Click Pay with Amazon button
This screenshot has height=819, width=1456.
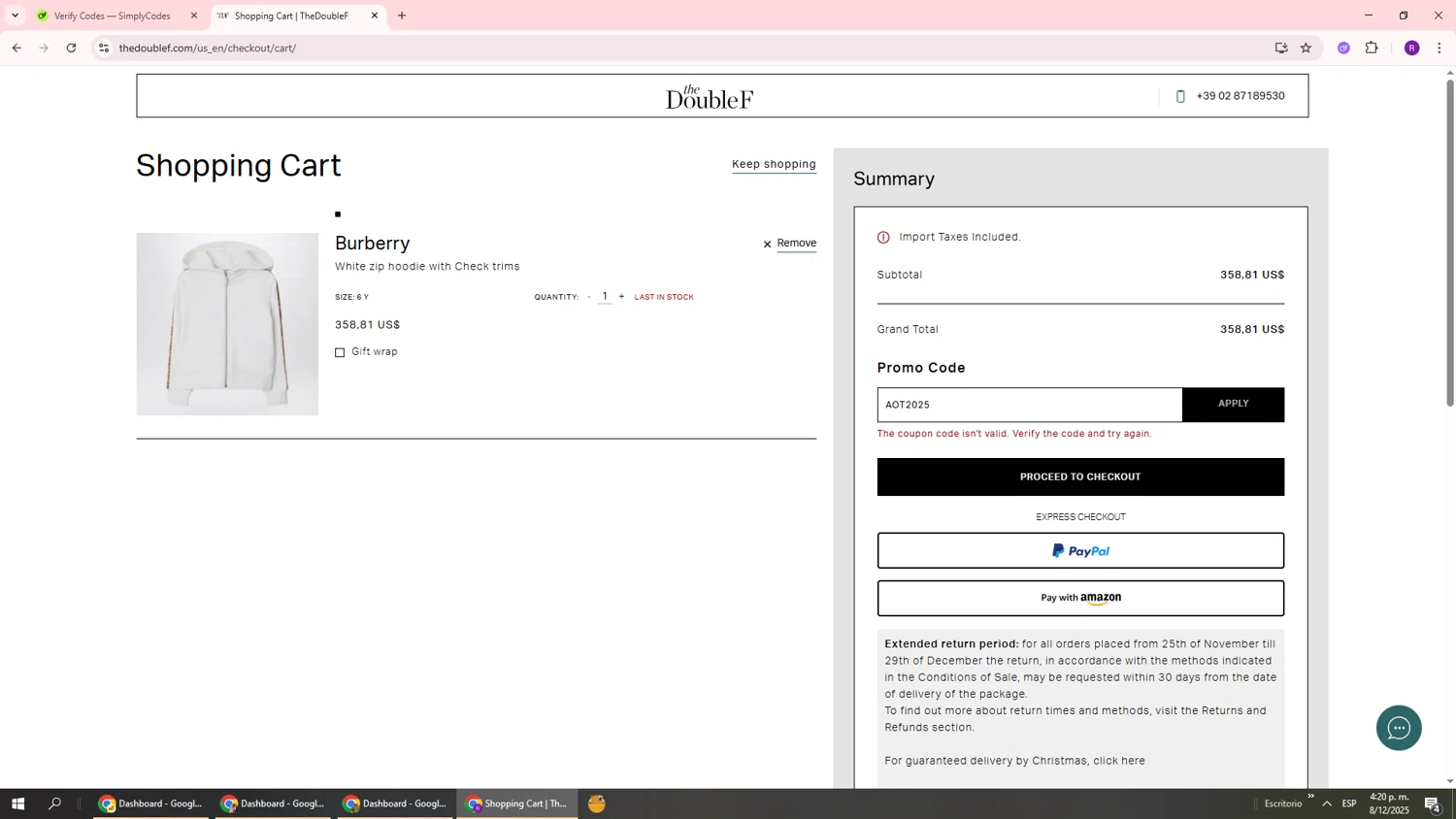[1080, 599]
